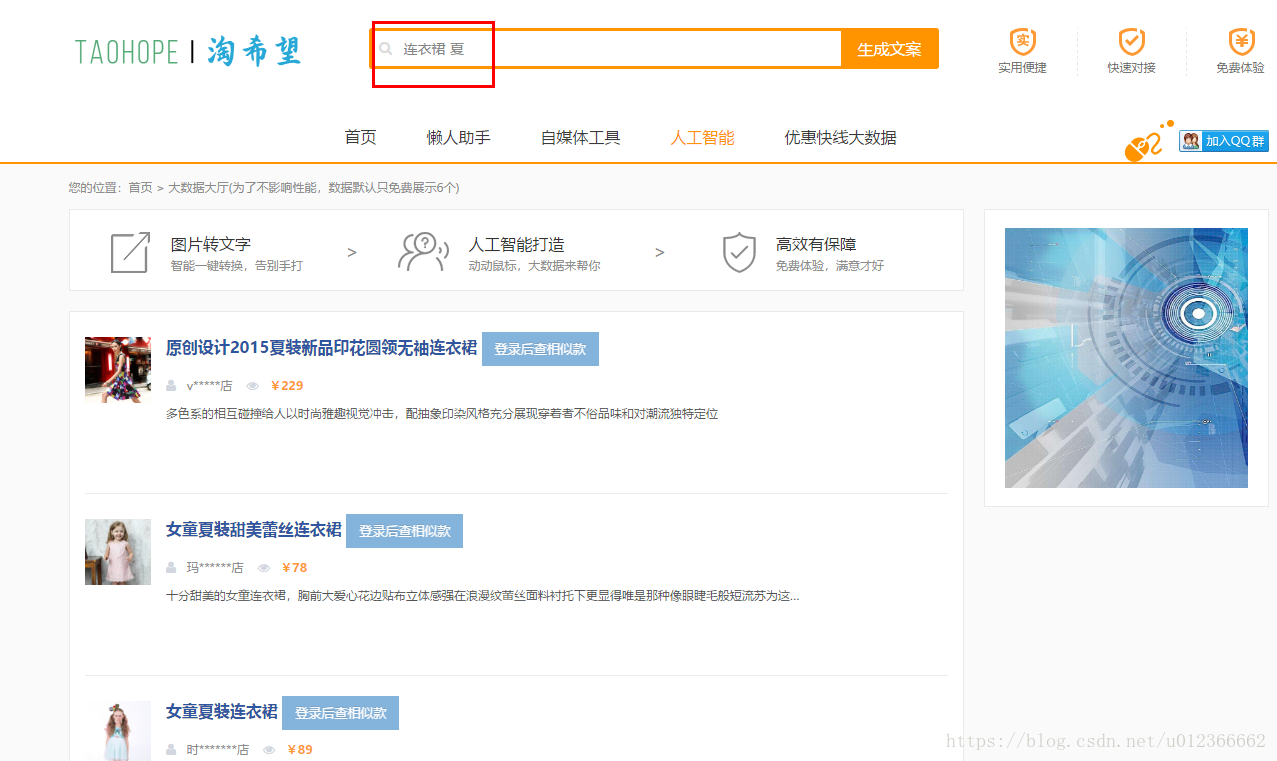Click the 图片转文字 heading text

tap(210, 244)
